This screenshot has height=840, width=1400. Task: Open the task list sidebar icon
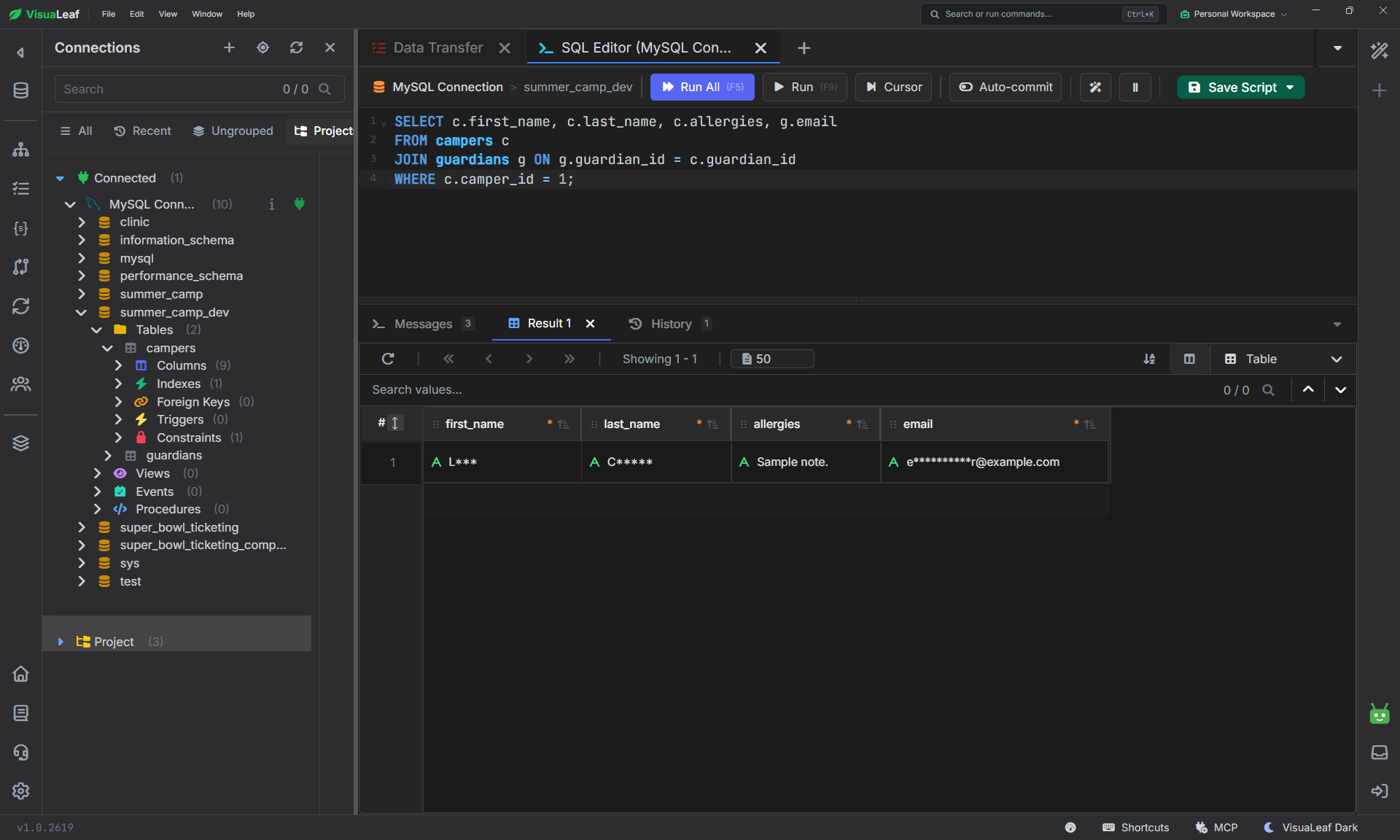pyautogui.click(x=20, y=189)
